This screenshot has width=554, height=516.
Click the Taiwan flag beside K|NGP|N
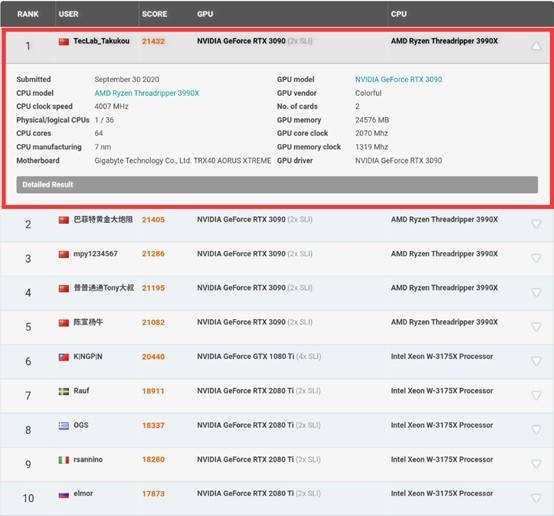[x=64, y=357]
